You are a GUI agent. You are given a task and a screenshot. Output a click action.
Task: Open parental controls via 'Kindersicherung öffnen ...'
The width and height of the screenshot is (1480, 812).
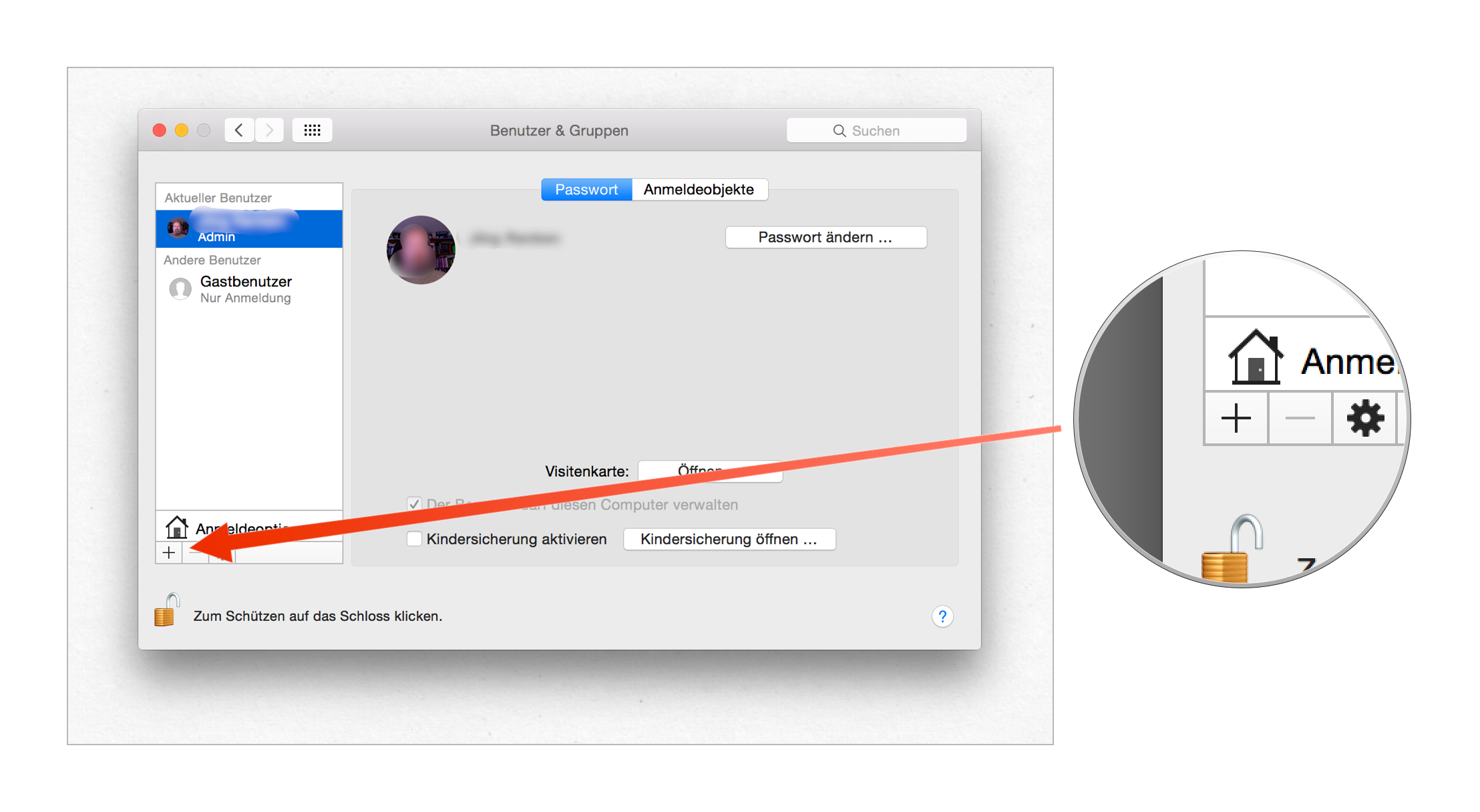pyautogui.click(x=729, y=539)
